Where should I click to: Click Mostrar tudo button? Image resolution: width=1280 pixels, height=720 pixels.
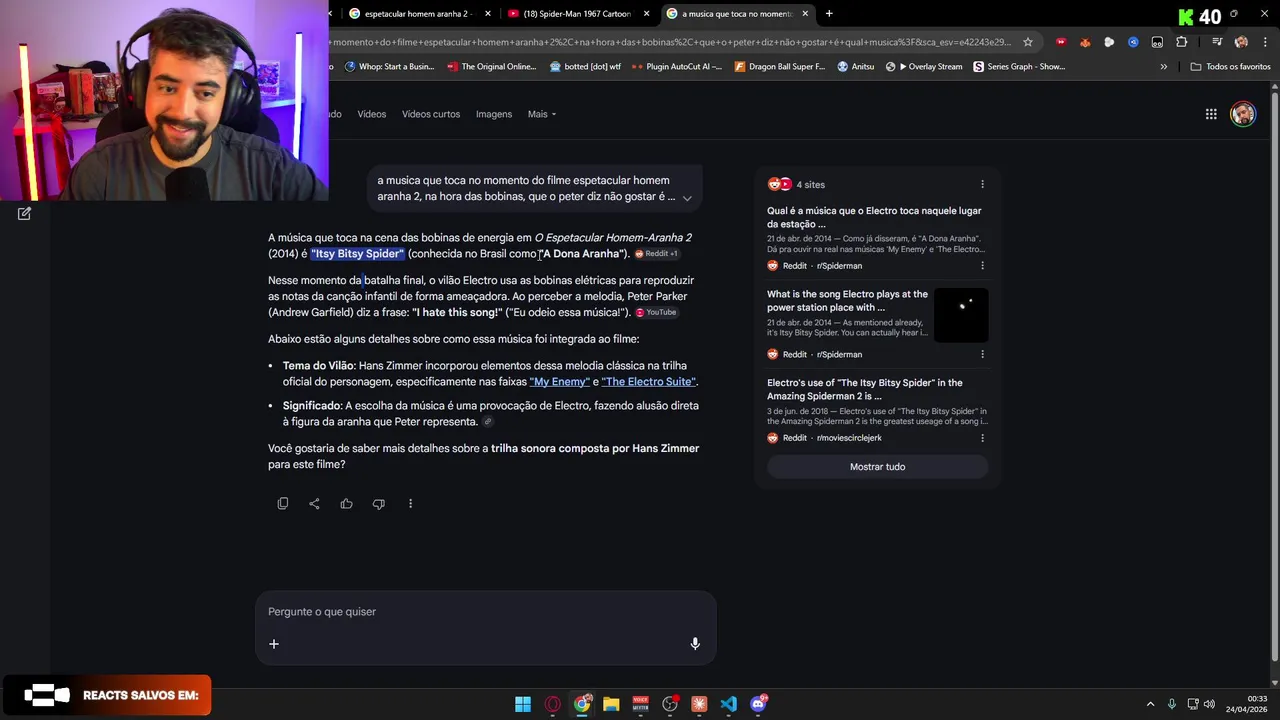[877, 467]
